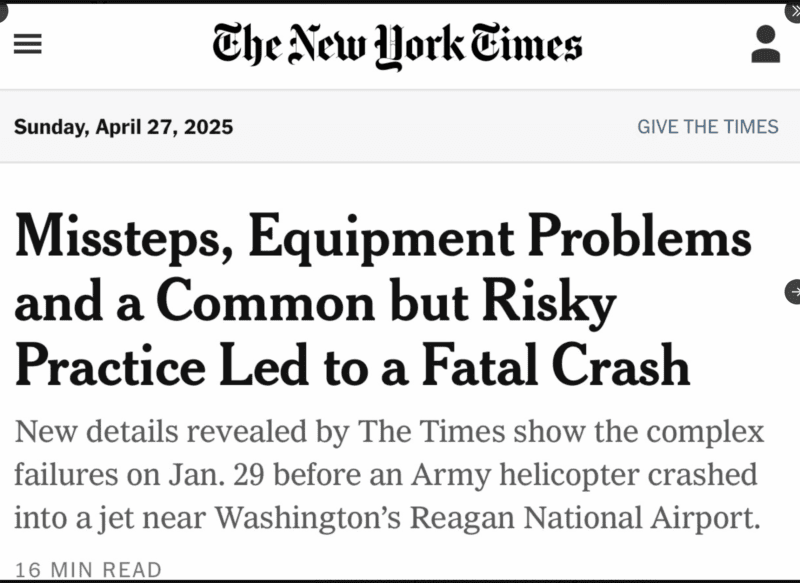Click the double-chevron button in top-right corner
The height and width of the screenshot is (583, 800).
pyautogui.click(x=793, y=12)
